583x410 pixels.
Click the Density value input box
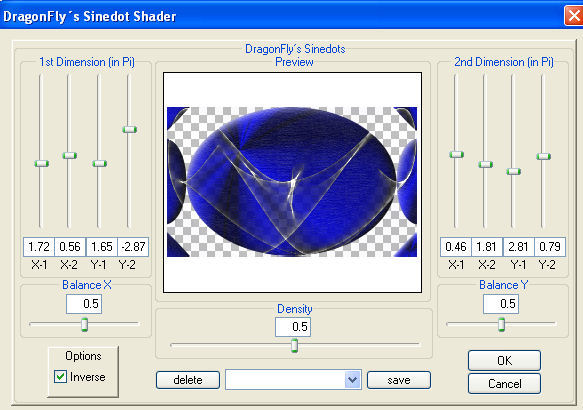293,327
